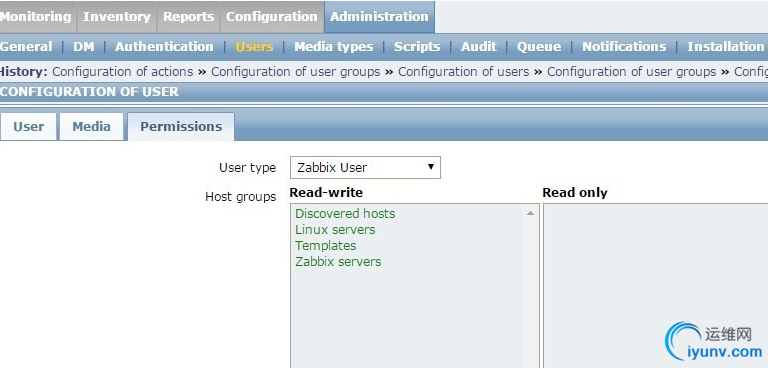Follow history link Configuration of actions
The height and width of the screenshot is (368, 768).
[x=122, y=72]
